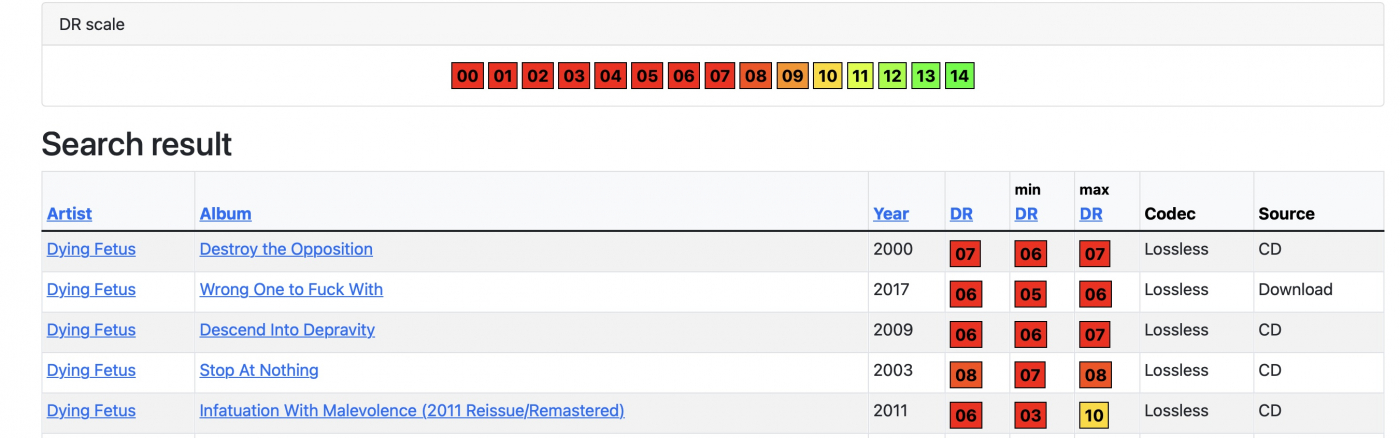
Task: Sort results by Artist column
Action: pyautogui.click(x=69, y=213)
